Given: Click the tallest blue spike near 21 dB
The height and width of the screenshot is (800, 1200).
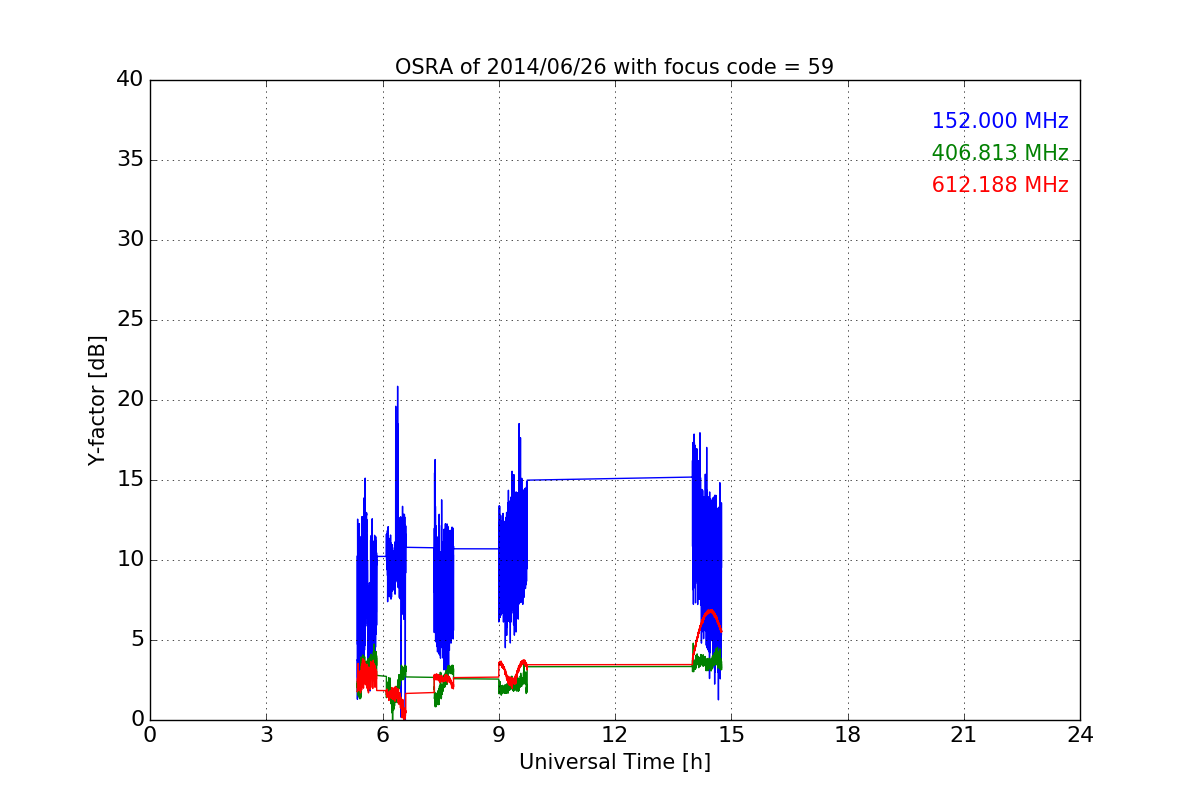Looking at the screenshot, I should [397, 388].
